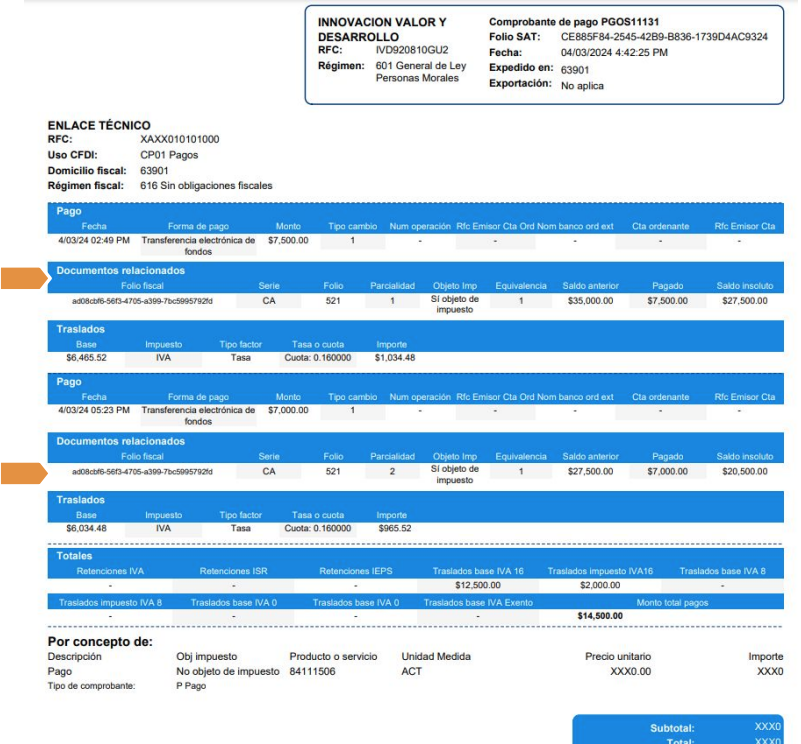Click the Totales section header

click(x=80, y=555)
